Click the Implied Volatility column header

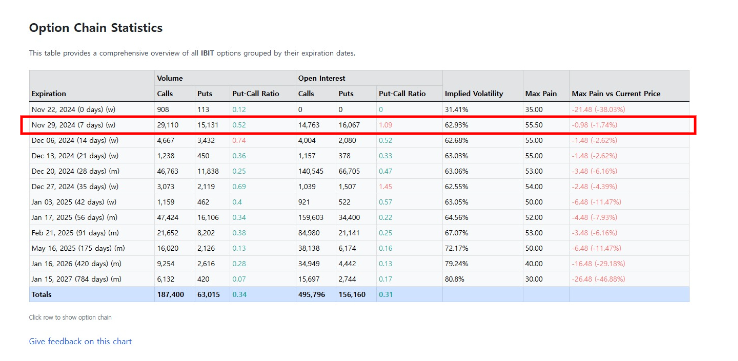pyautogui.click(x=474, y=94)
